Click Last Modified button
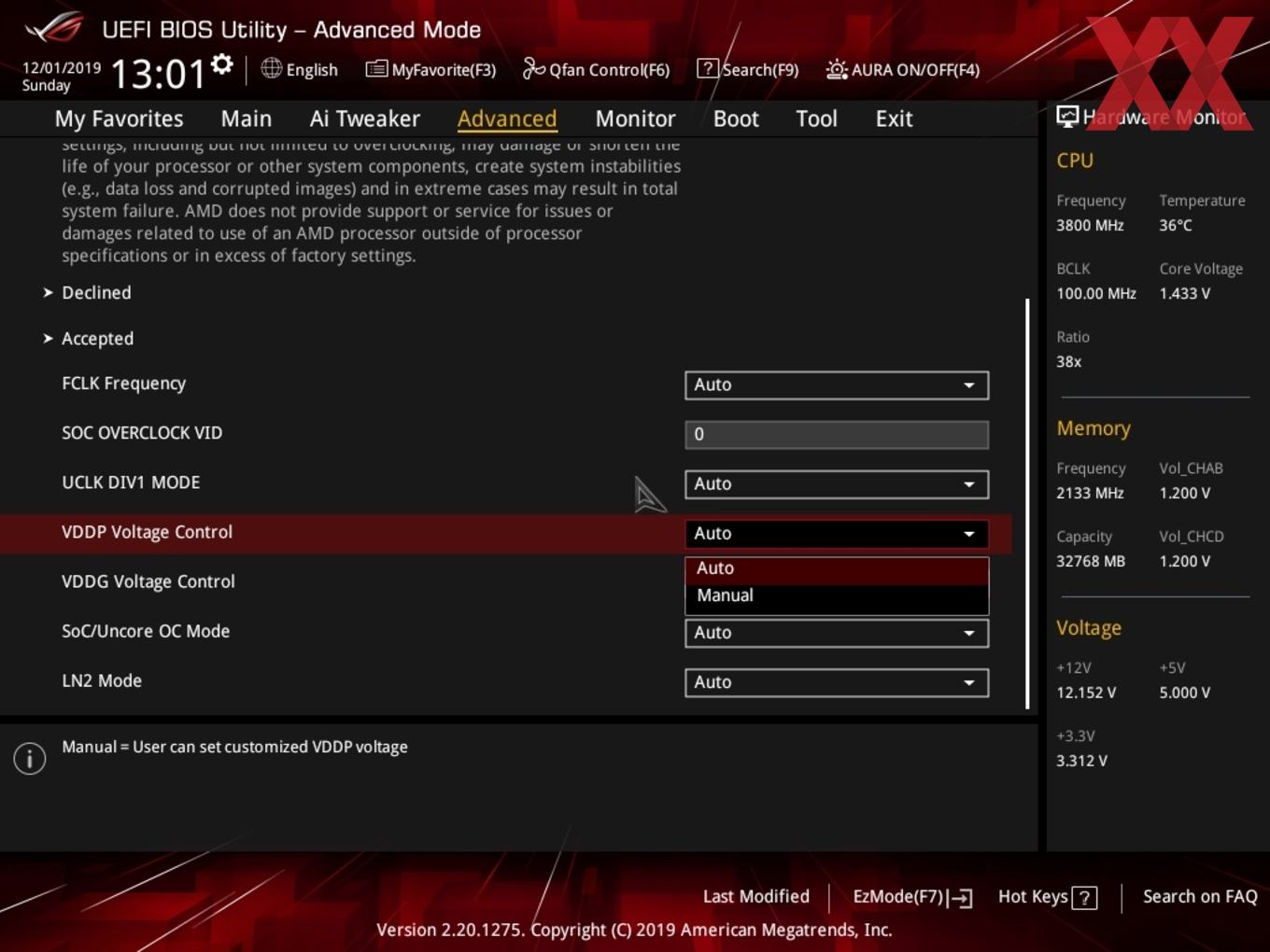The height and width of the screenshot is (952, 1270). pos(756,896)
